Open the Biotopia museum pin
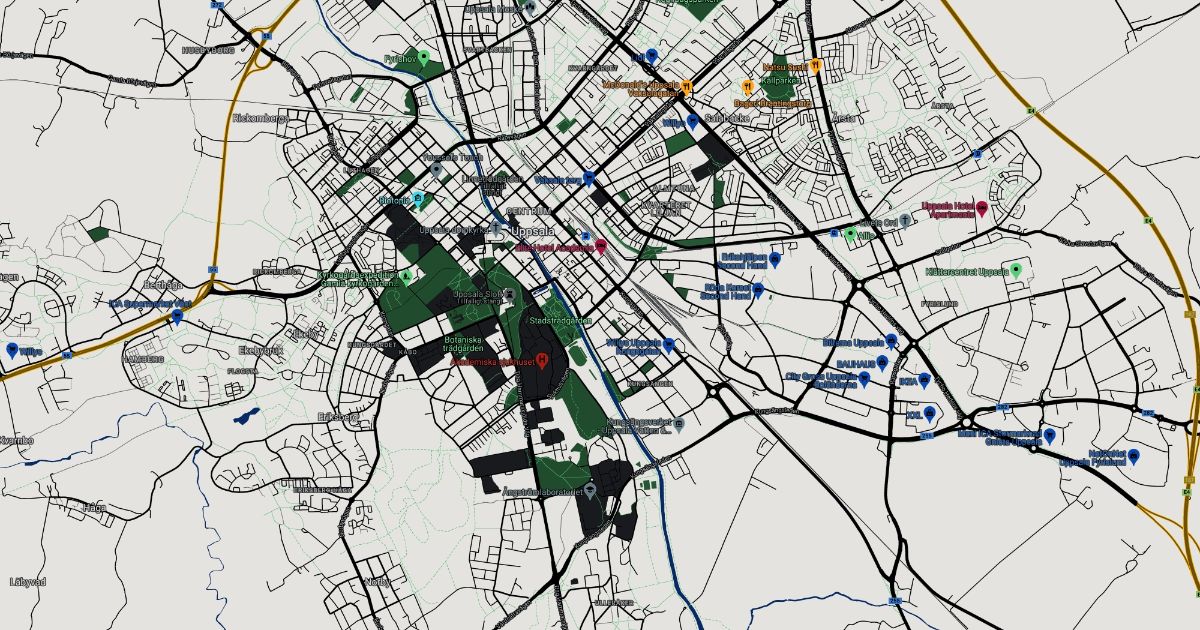 (x=419, y=197)
